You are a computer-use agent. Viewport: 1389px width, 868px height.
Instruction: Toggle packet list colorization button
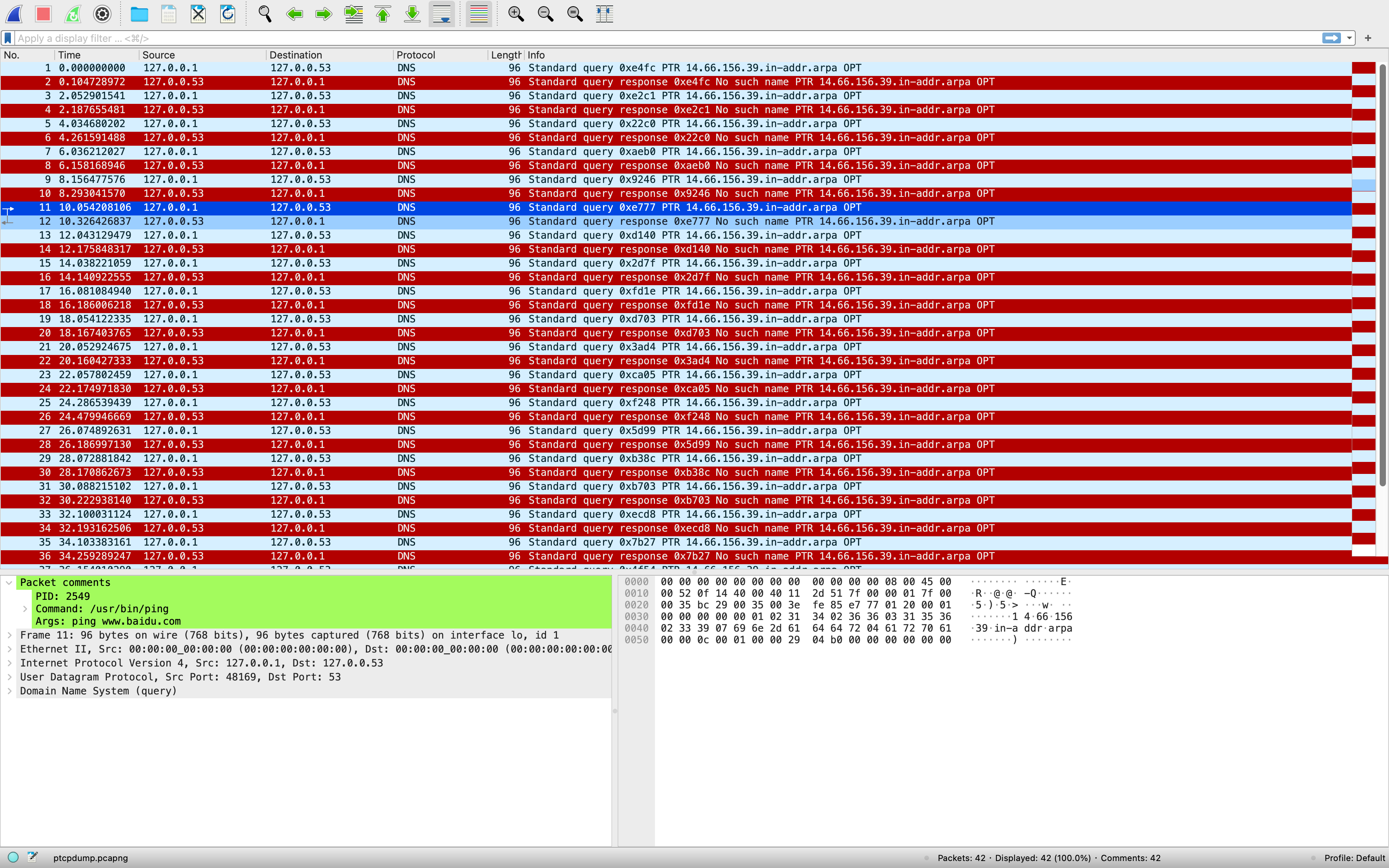479,14
